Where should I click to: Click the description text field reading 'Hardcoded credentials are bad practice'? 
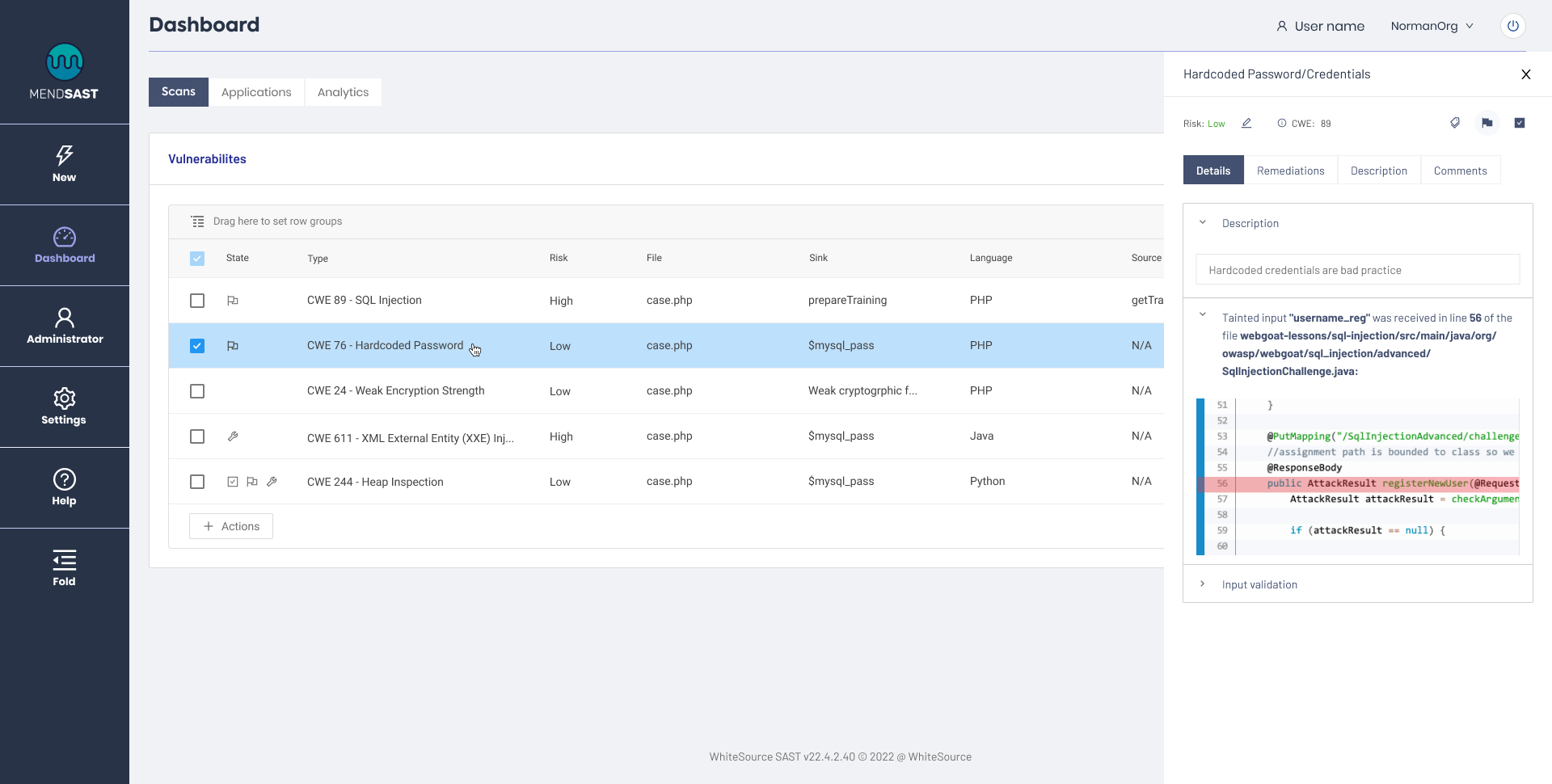(x=1356, y=269)
